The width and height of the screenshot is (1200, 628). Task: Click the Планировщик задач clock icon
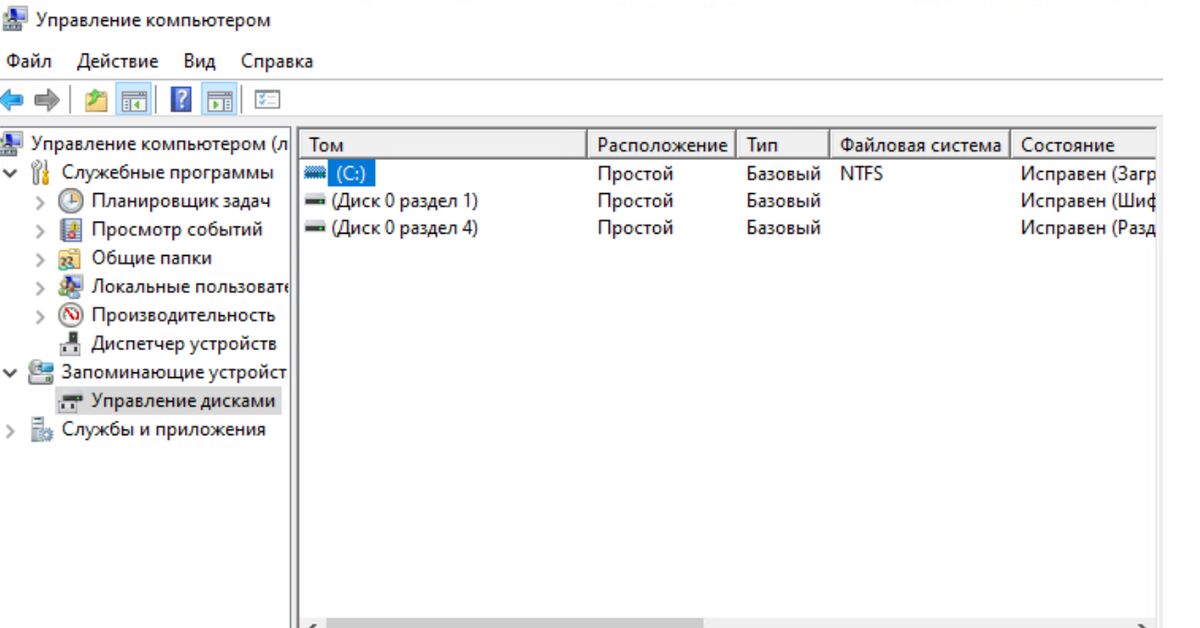tap(71, 201)
